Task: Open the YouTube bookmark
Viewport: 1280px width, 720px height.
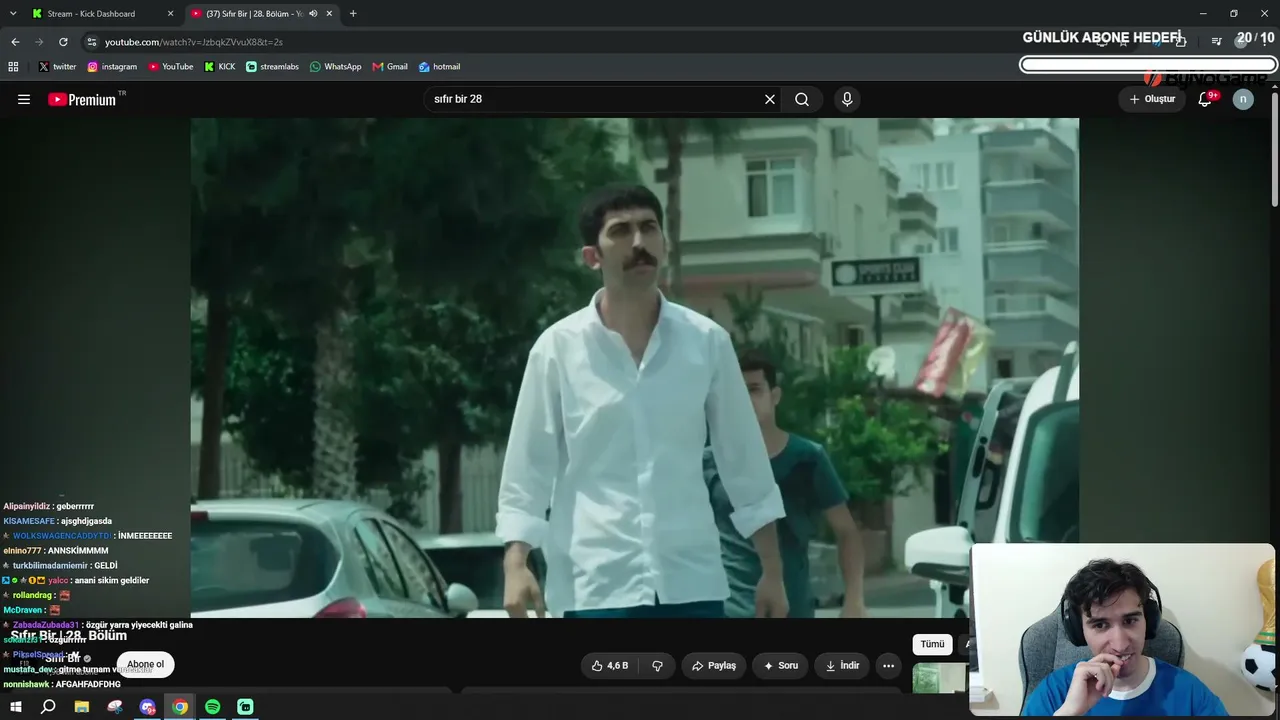Action: [171, 67]
